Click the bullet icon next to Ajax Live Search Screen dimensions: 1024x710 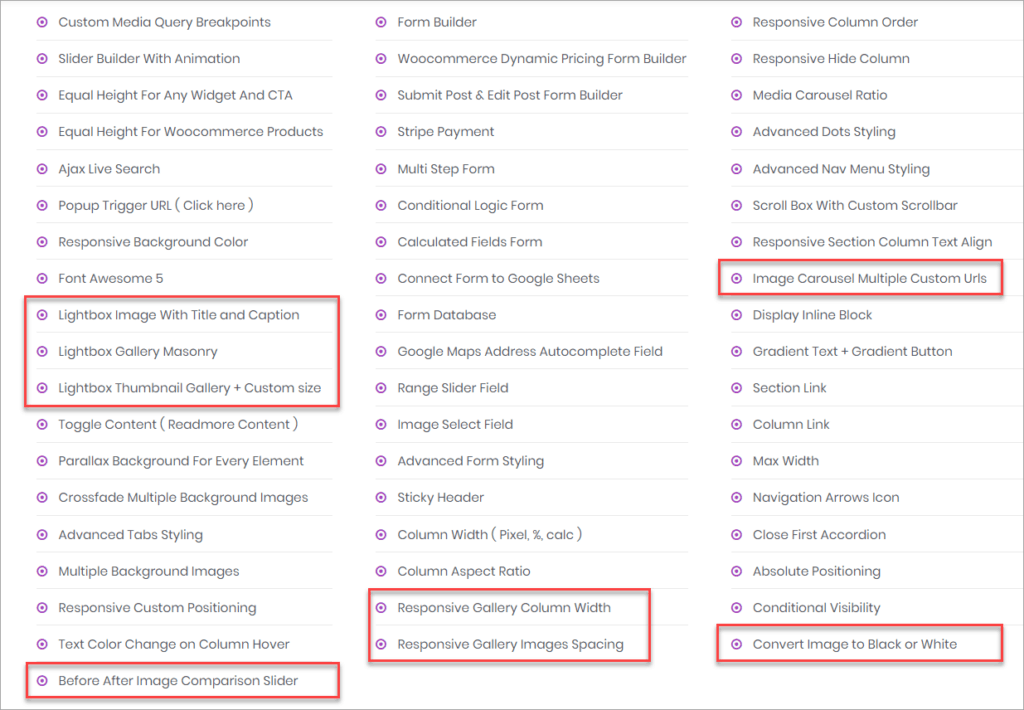[42, 169]
